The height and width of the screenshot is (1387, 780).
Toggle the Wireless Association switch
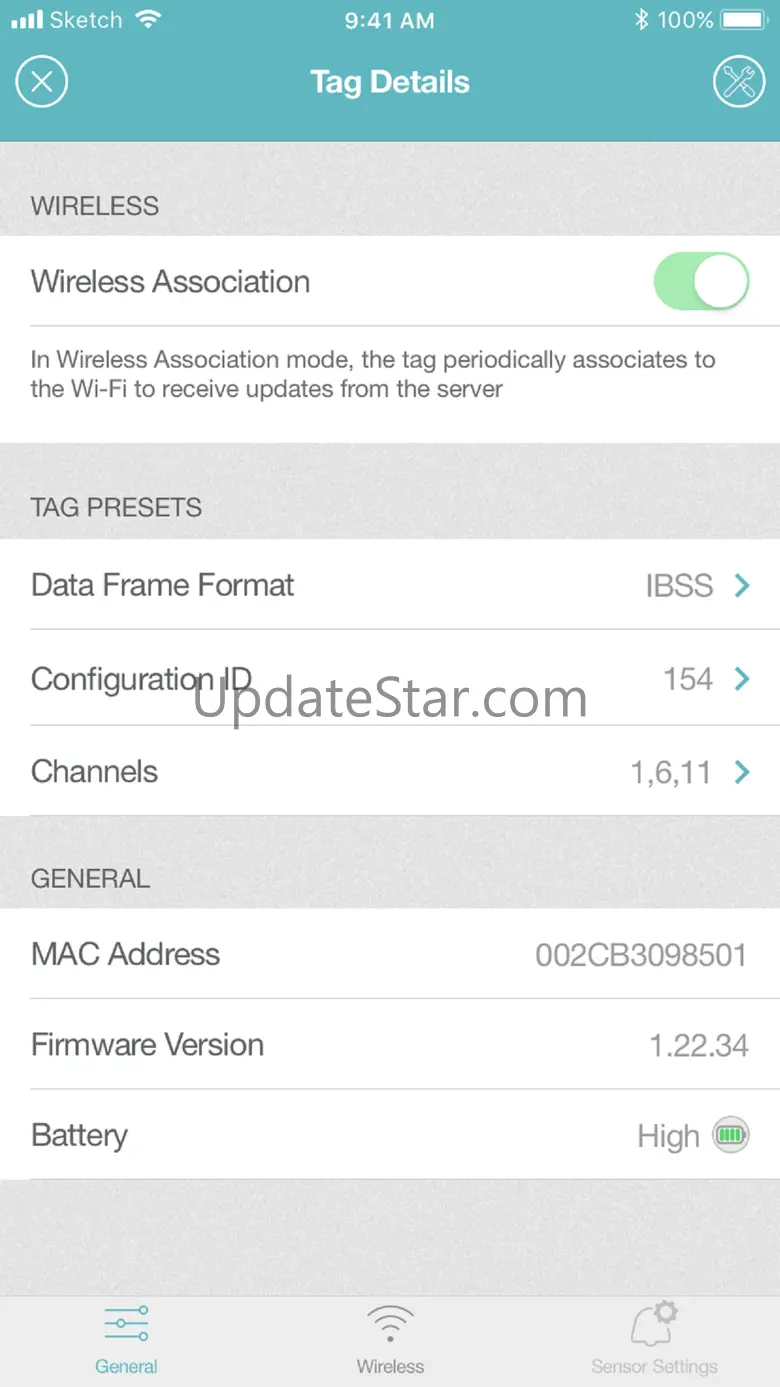point(701,281)
